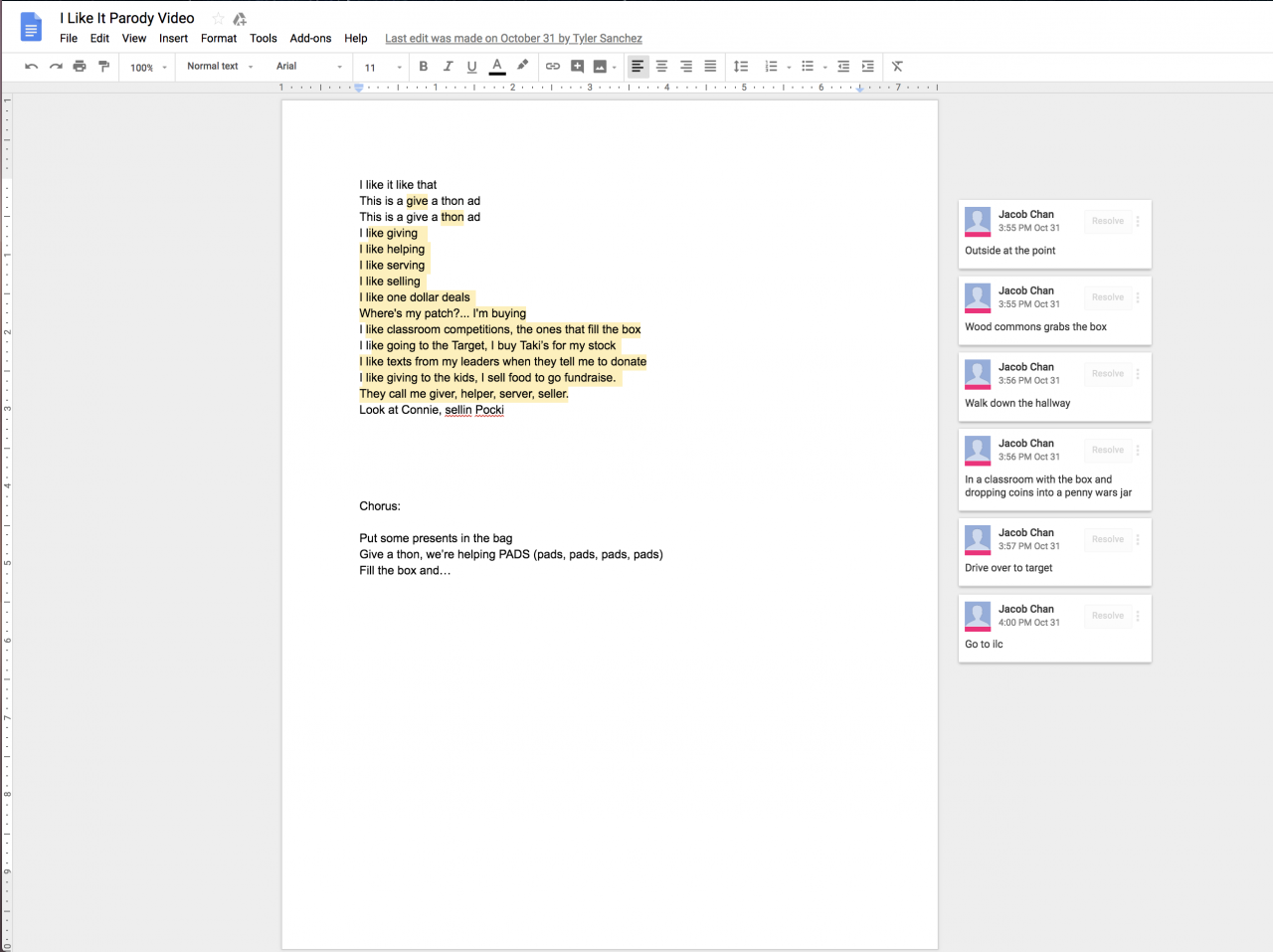Star the I Like It Parody Video document
Image resolution: width=1273 pixels, height=952 pixels.
218,19
